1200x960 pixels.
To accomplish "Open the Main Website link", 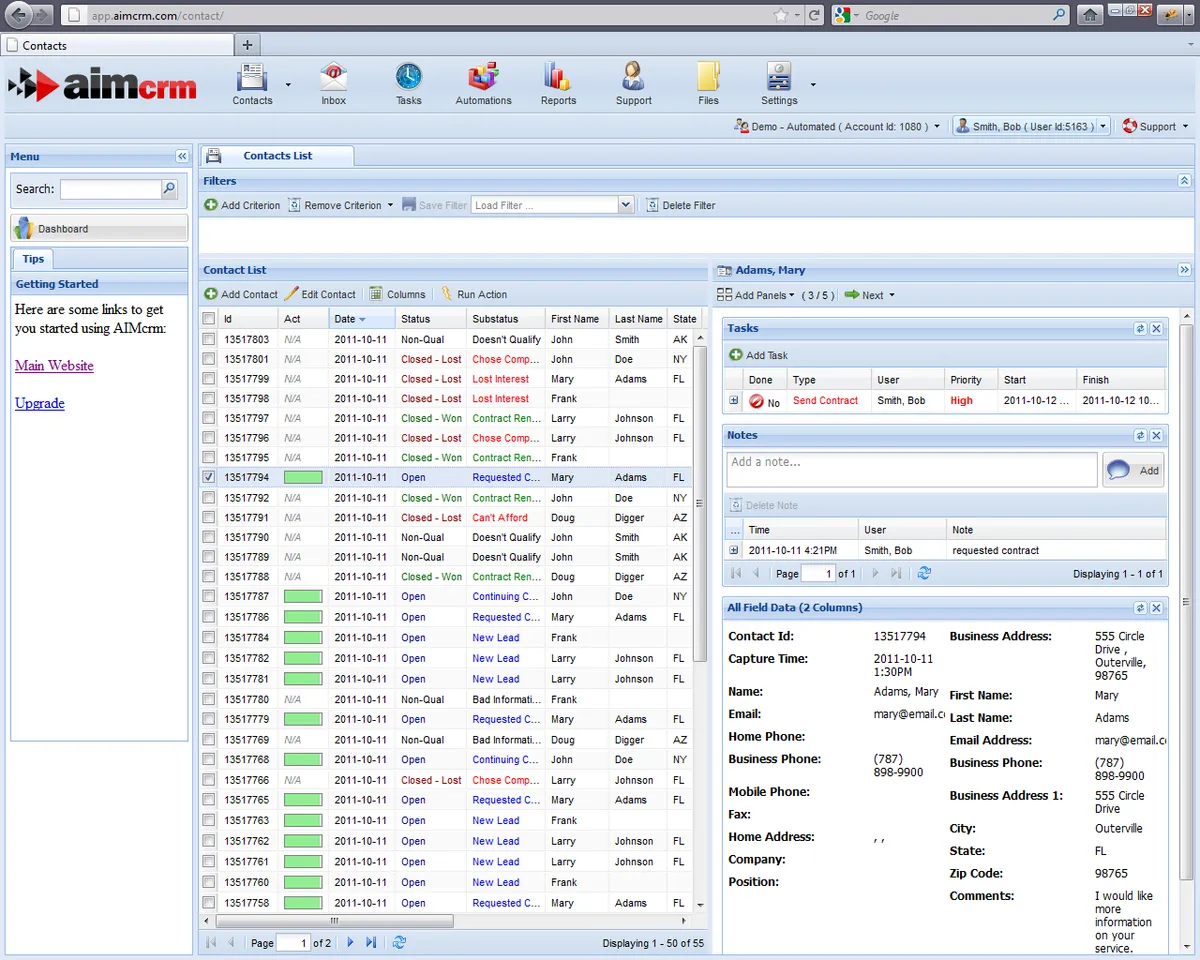I will [x=54, y=366].
